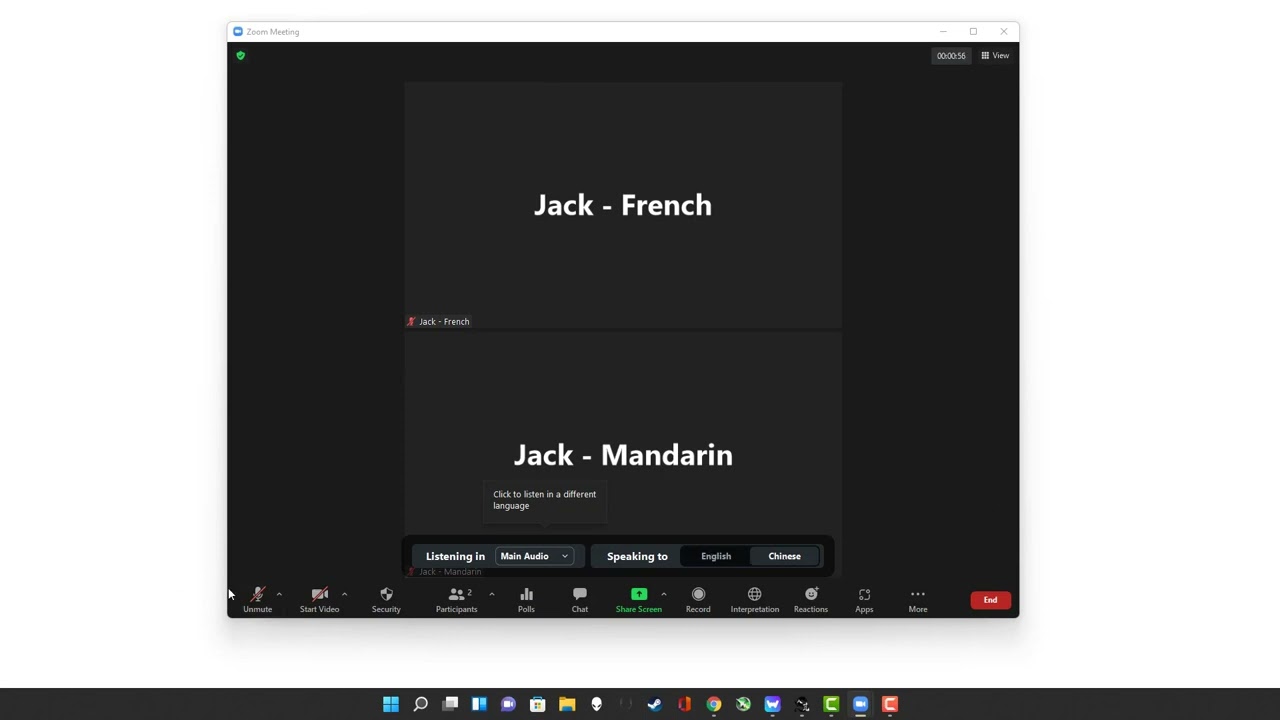Open the Chat panel
1280x720 pixels.
(580, 599)
